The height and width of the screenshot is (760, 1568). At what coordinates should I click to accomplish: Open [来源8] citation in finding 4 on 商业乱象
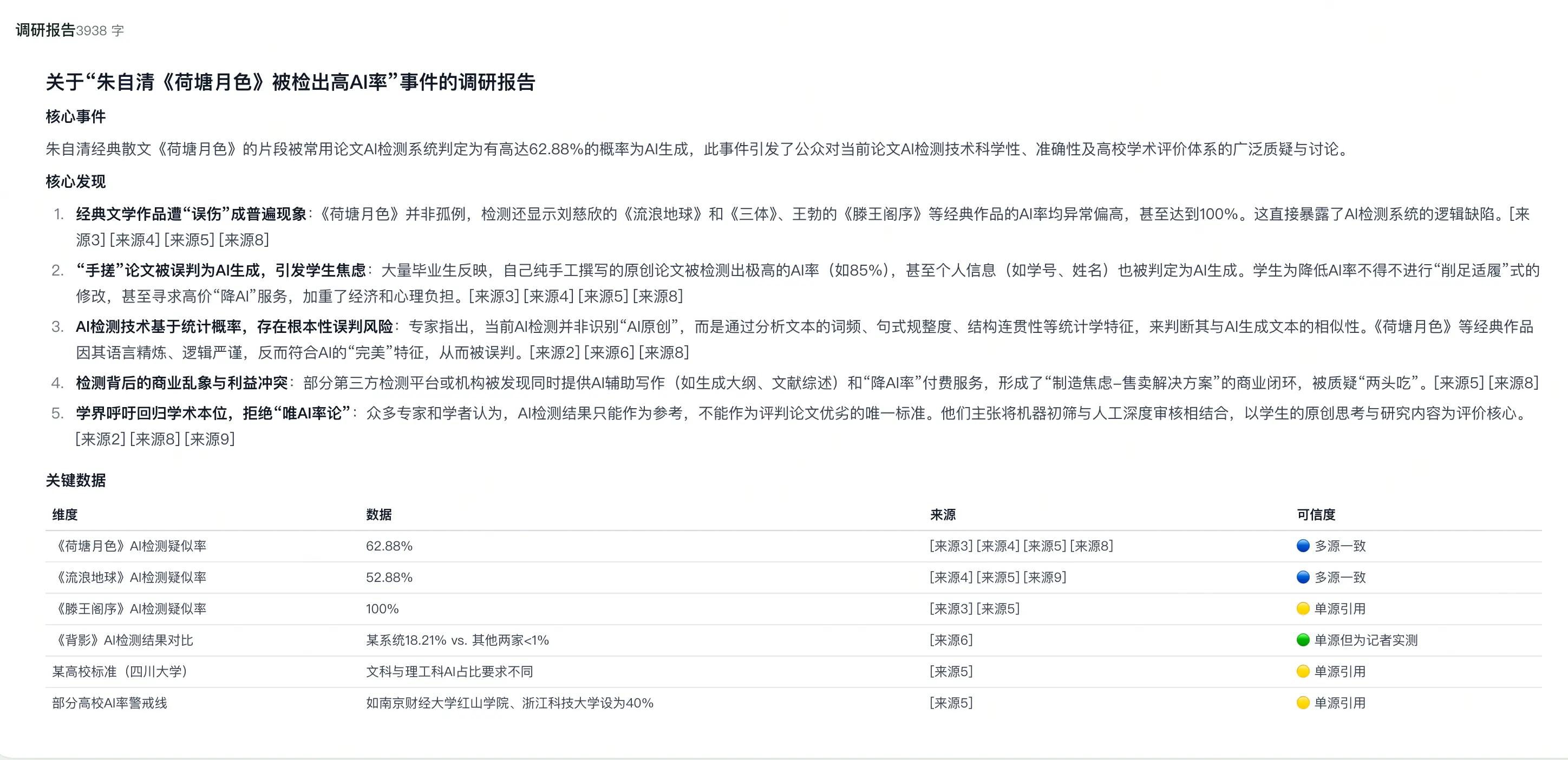[x=1514, y=383]
